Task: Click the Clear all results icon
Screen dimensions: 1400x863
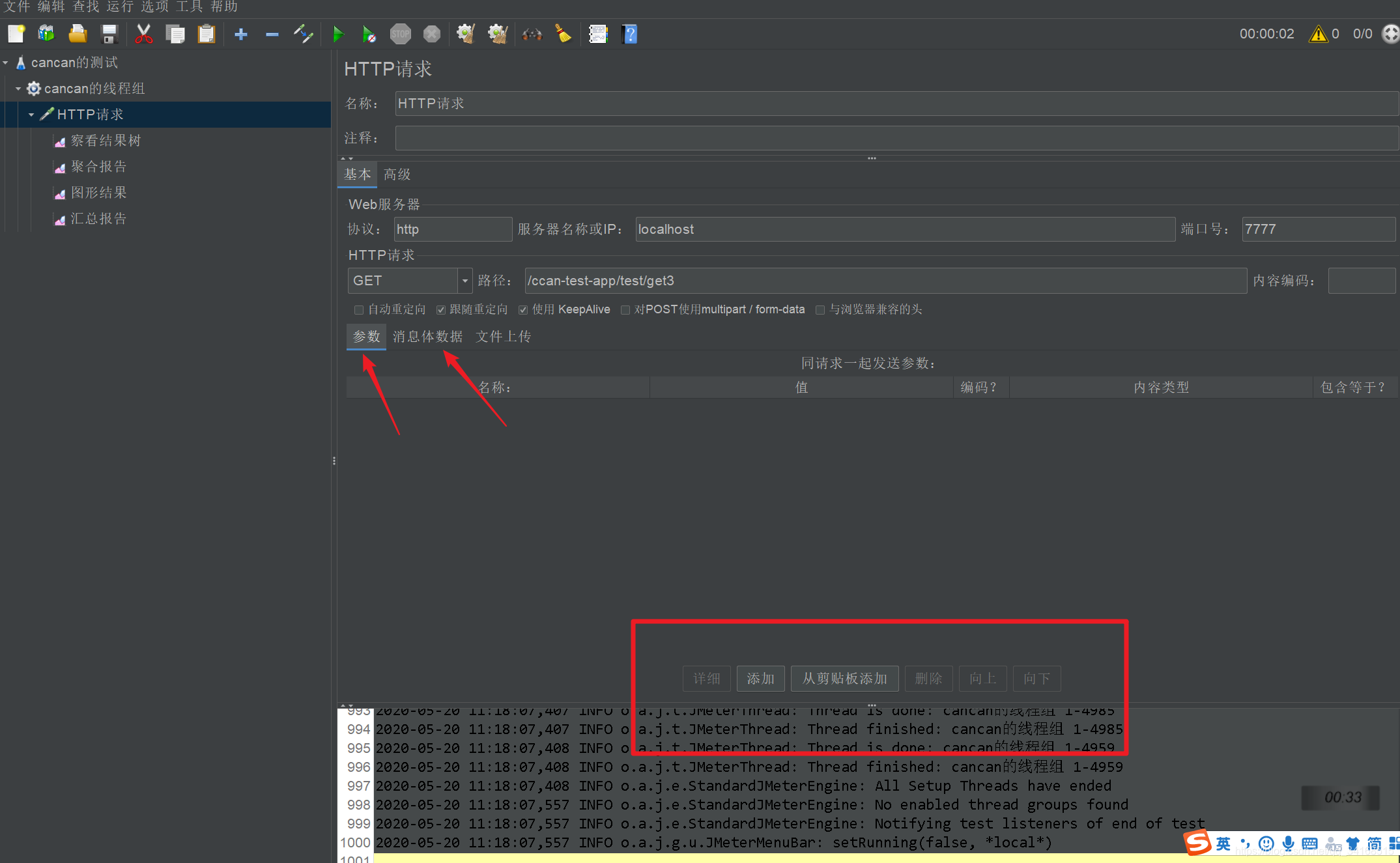Action: 498,34
